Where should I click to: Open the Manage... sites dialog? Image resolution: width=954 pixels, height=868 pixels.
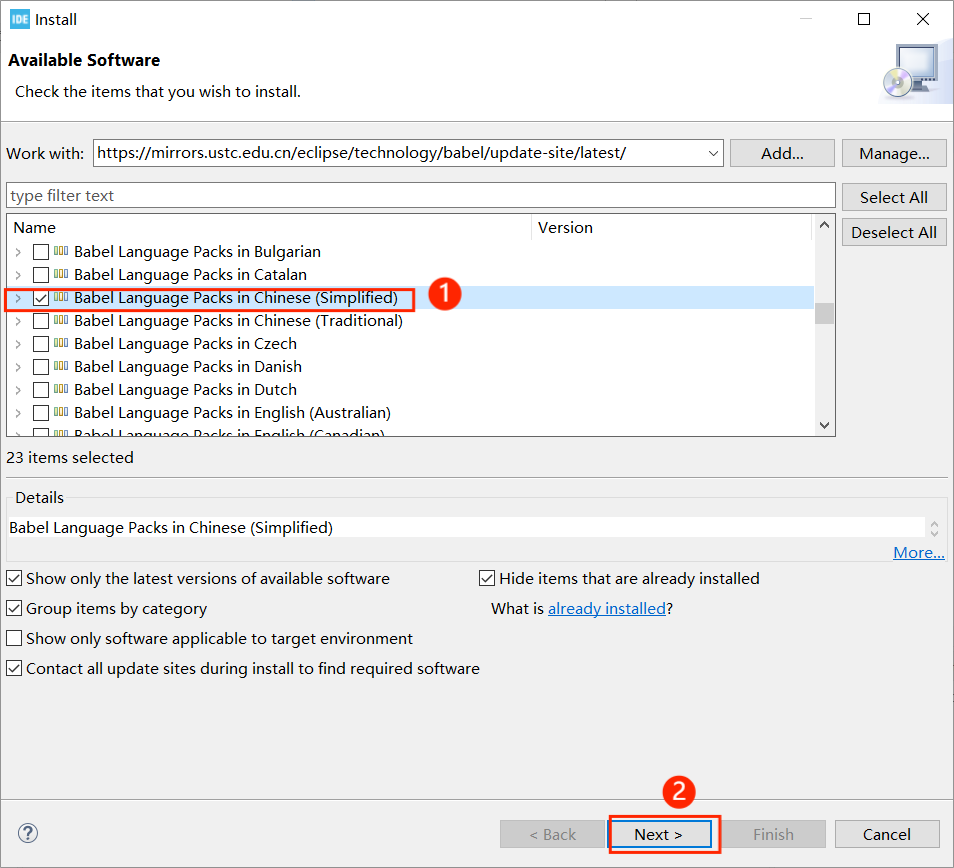pos(894,153)
